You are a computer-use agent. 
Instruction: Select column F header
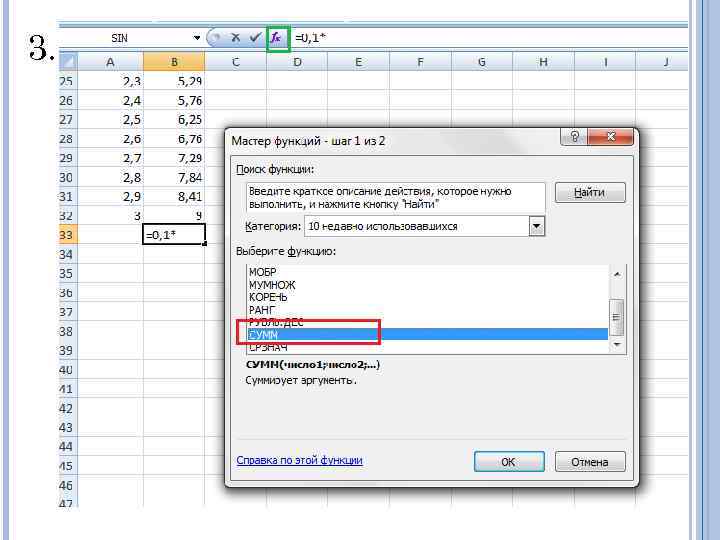coord(420,62)
